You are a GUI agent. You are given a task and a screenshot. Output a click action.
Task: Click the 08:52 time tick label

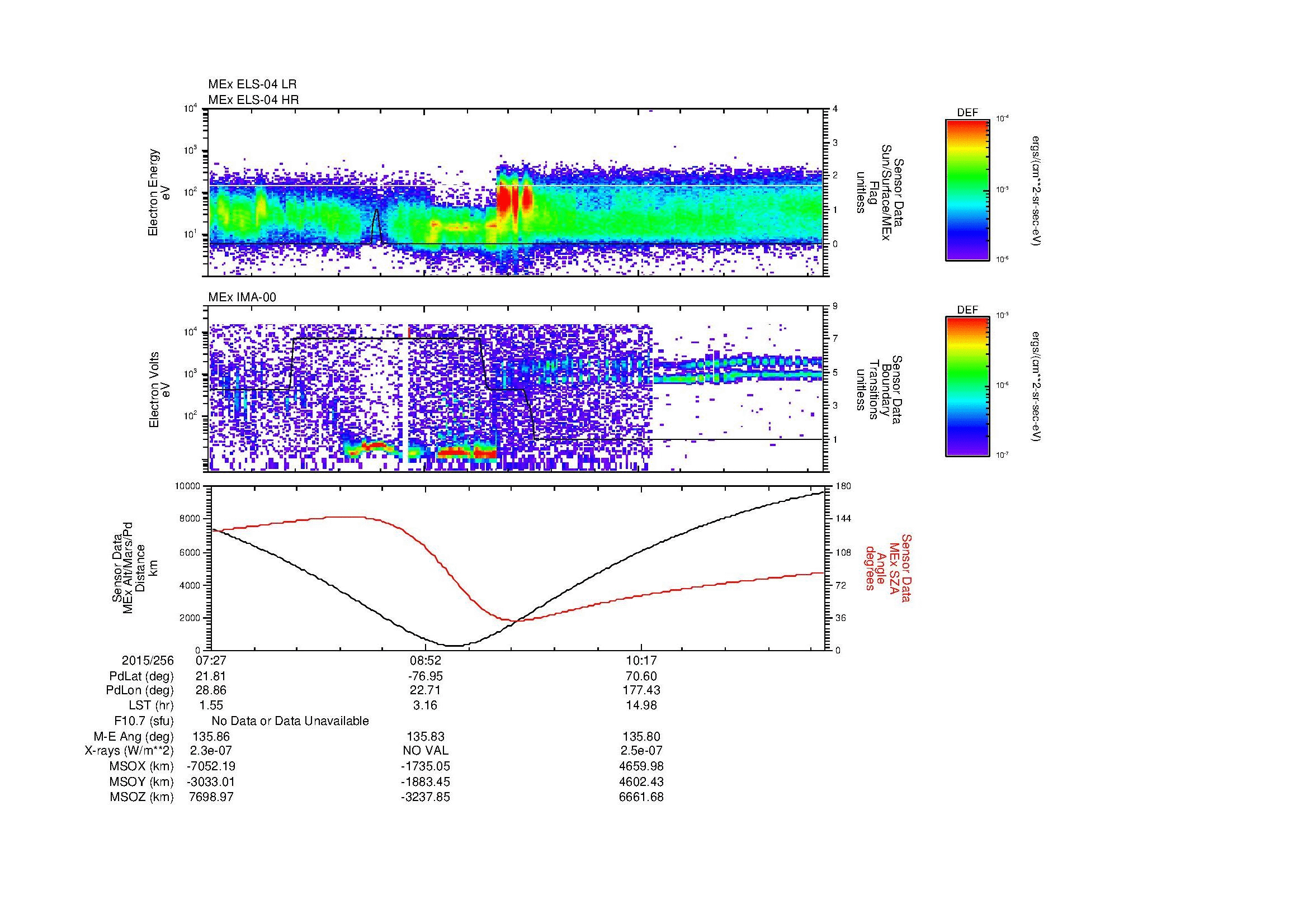click(426, 661)
